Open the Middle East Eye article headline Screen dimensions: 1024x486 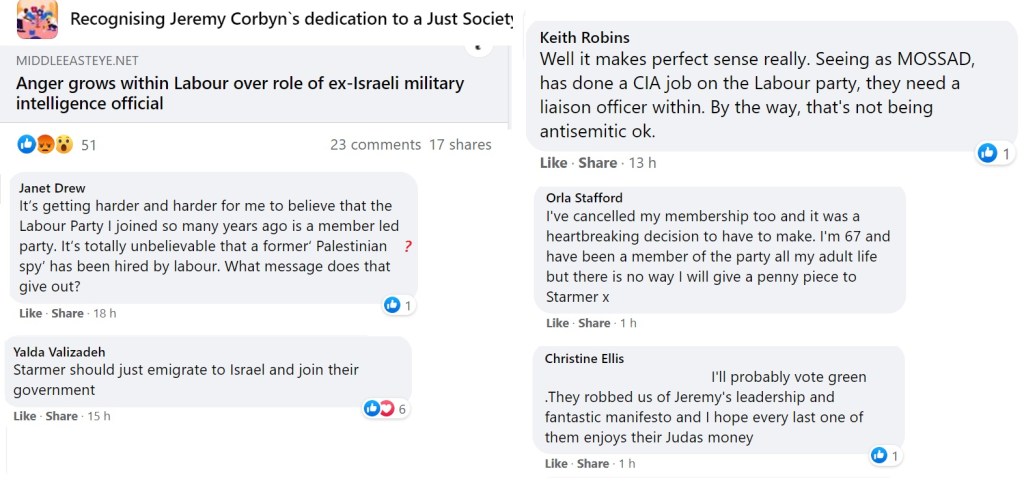[x=240, y=93]
